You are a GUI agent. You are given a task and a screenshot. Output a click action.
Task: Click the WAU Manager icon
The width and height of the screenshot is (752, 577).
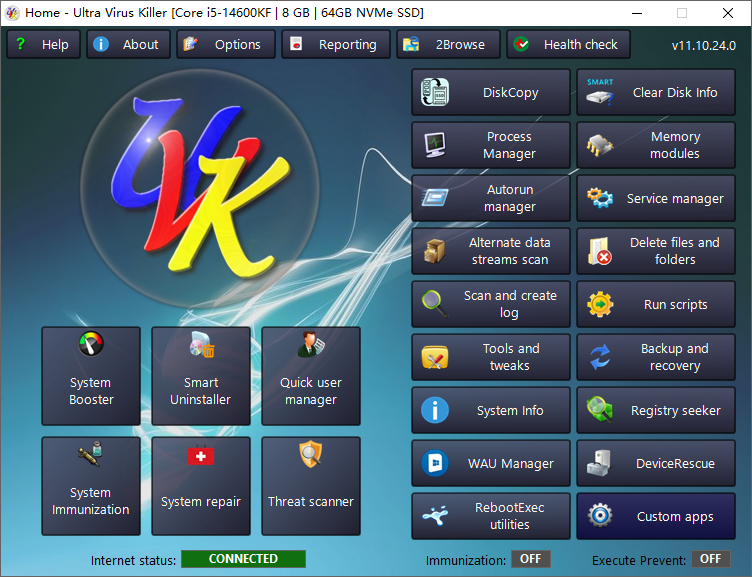point(435,463)
